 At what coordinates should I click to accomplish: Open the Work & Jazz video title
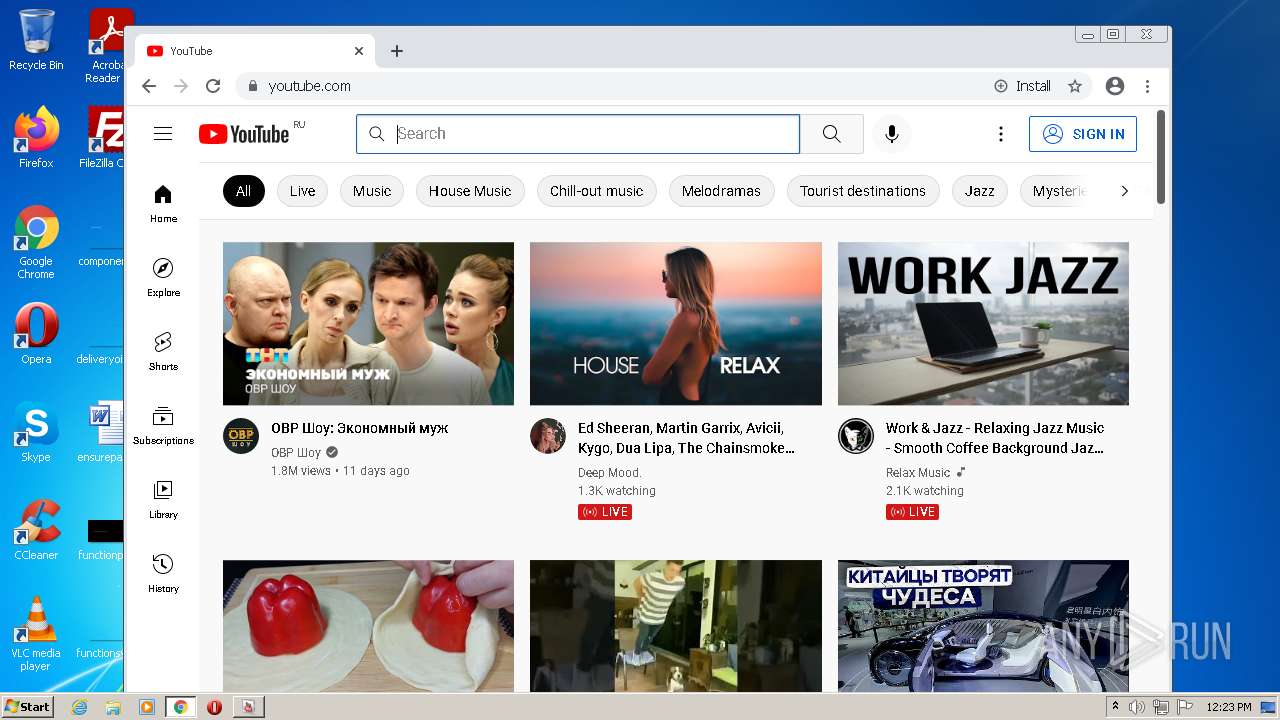995,438
